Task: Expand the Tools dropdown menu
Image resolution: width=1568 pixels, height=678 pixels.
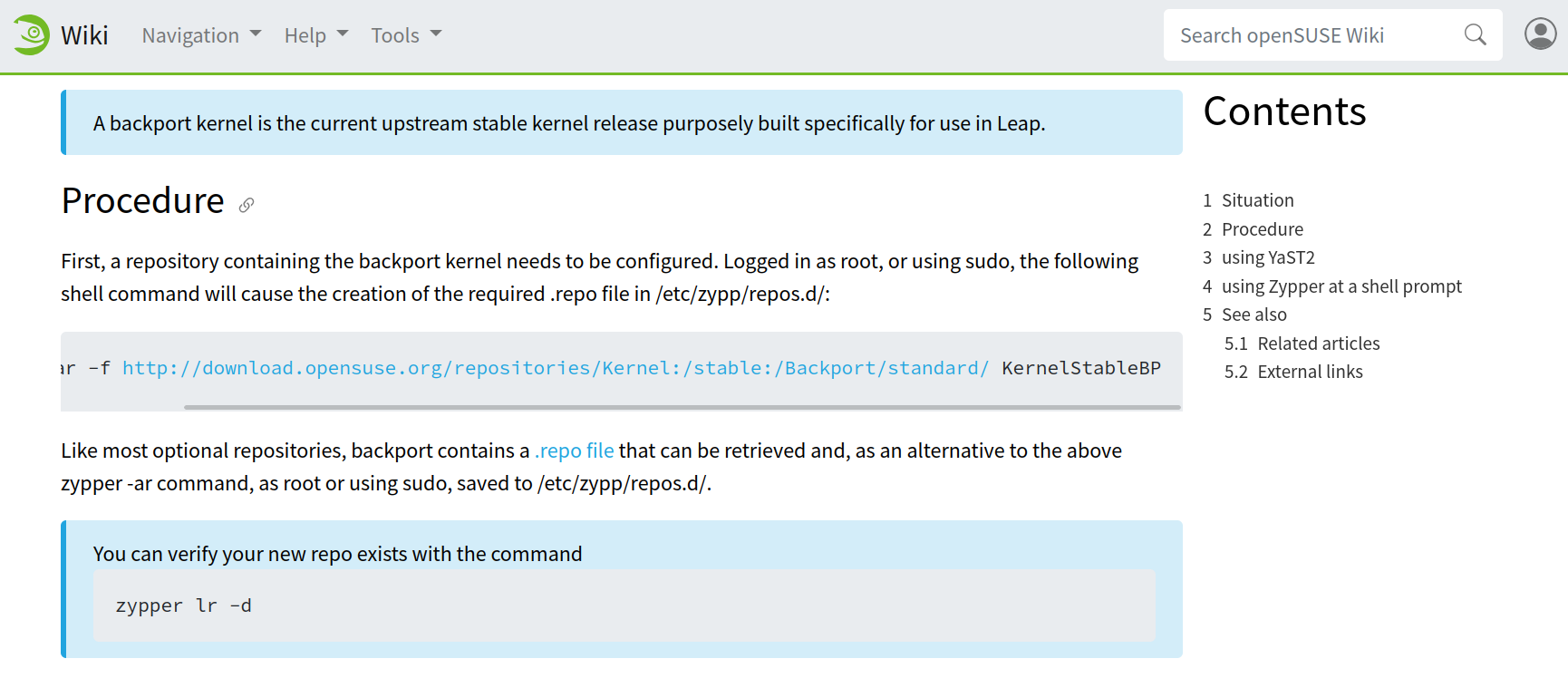Action: coord(406,35)
